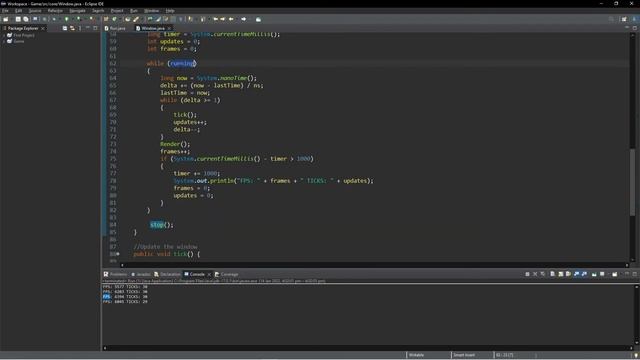Click the highlighted 'running' word in while condition
Image resolution: width=640 pixels, height=360 pixels.
point(182,63)
